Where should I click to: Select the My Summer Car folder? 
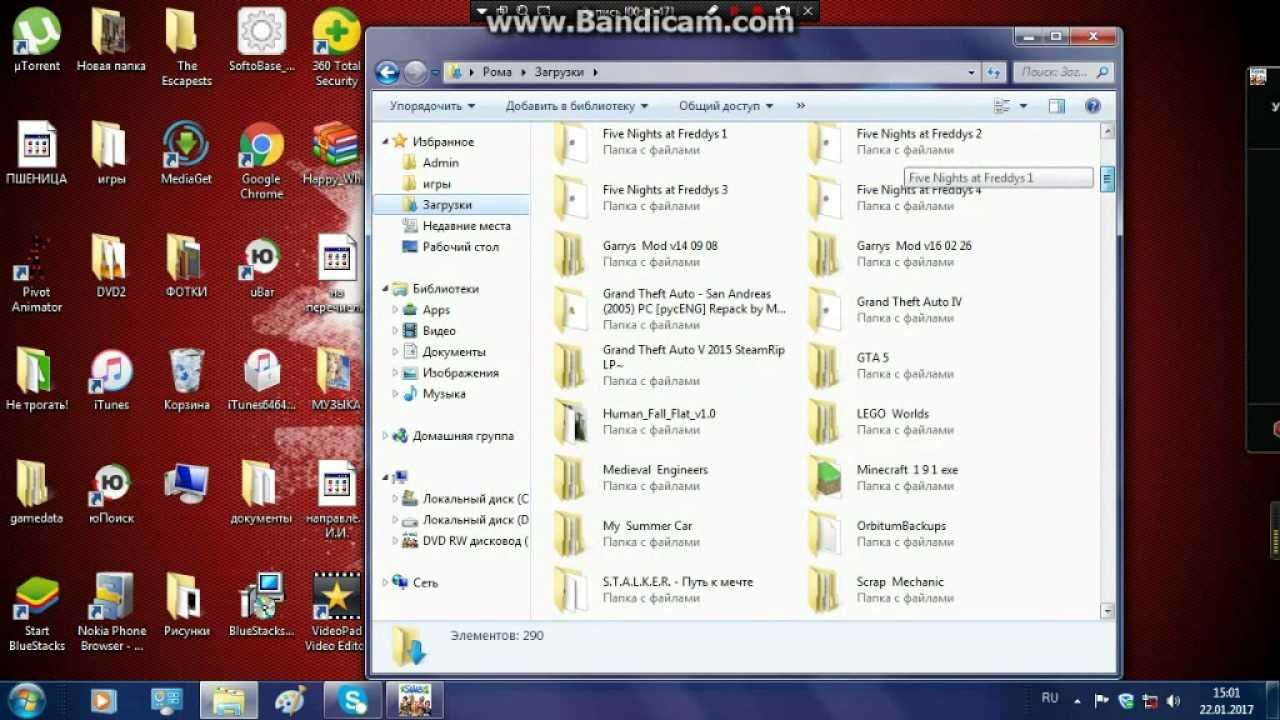point(648,533)
